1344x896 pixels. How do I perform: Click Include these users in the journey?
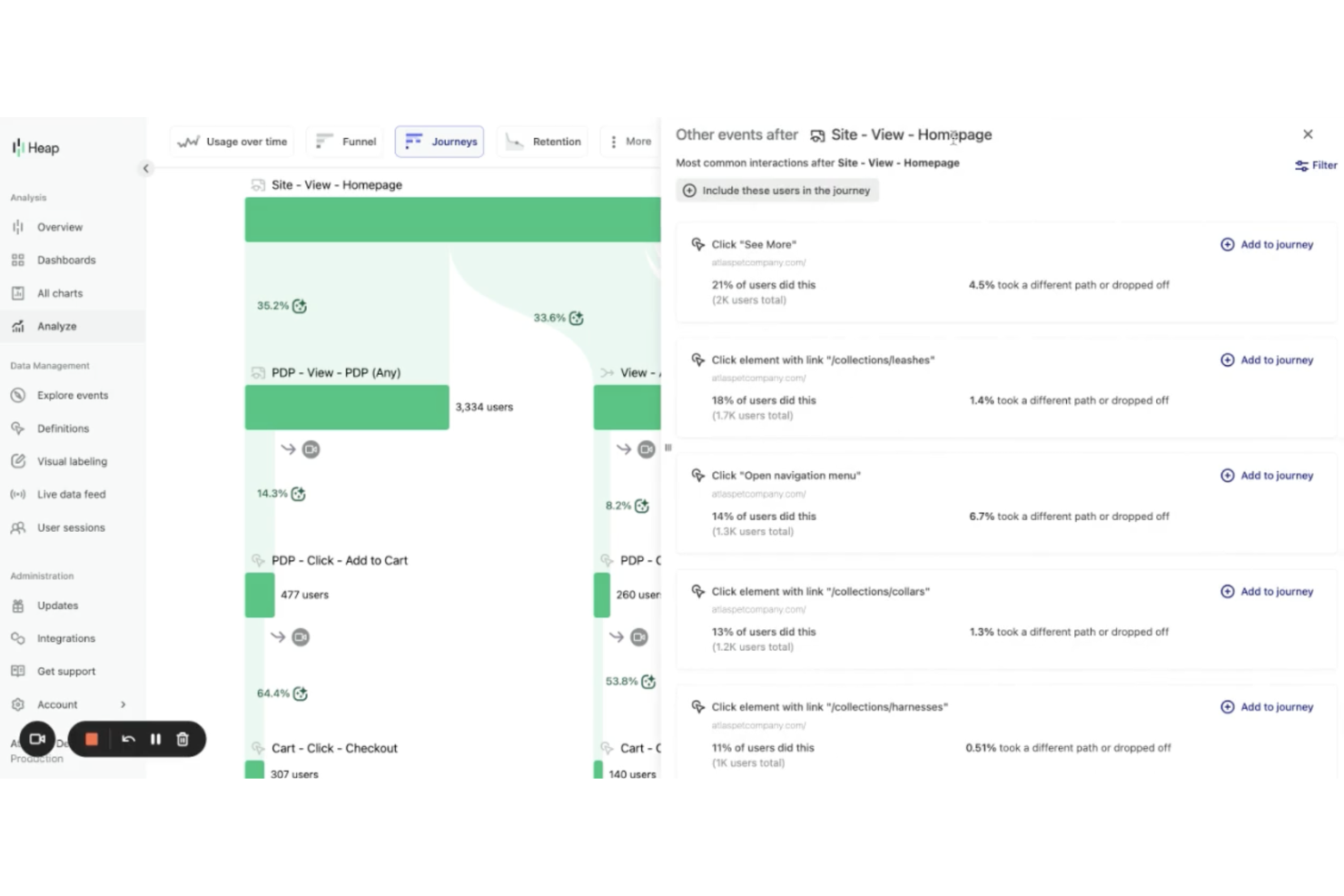coord(777,191)
